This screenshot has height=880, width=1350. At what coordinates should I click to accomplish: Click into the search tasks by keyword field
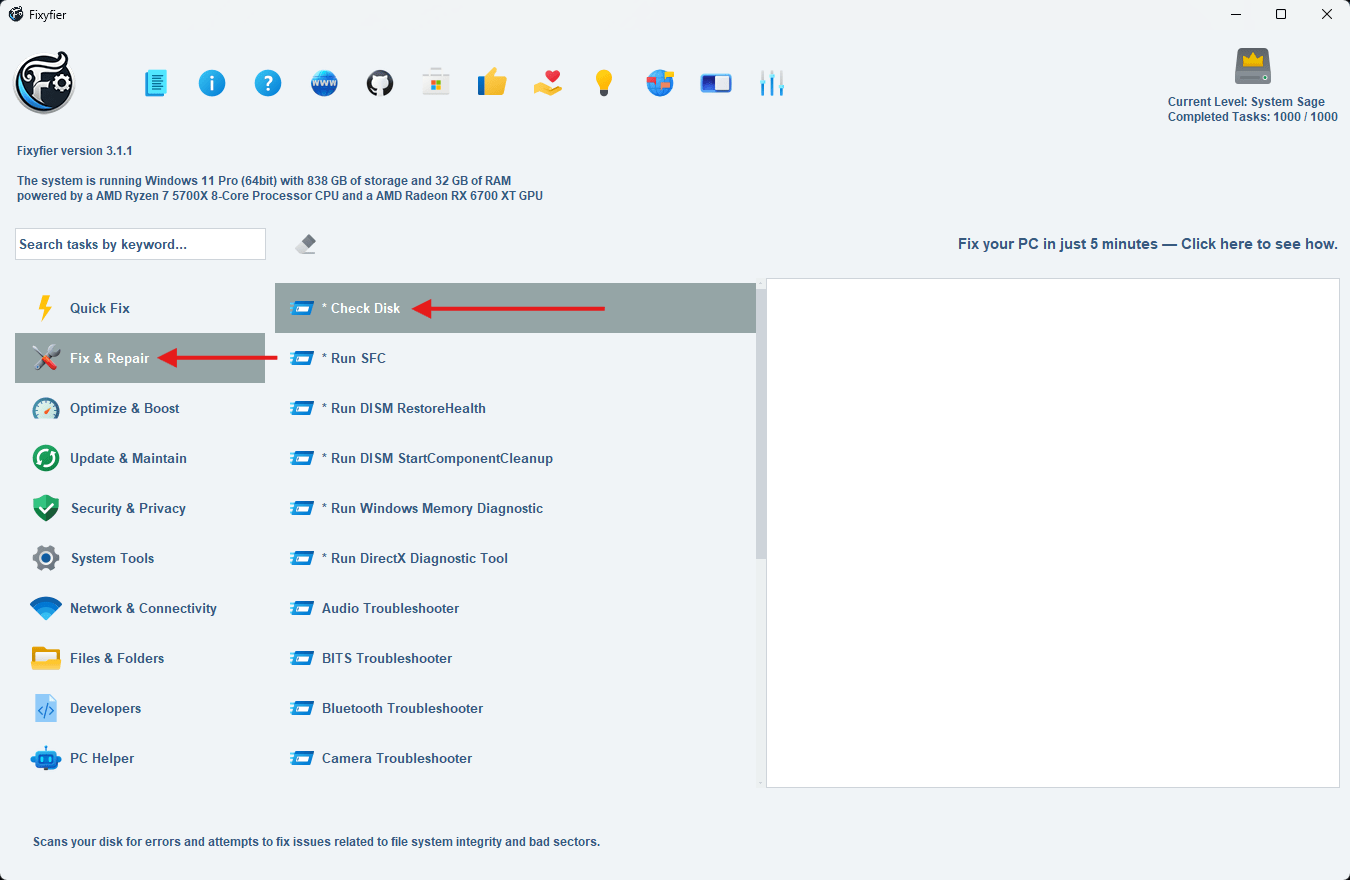tap(140, 244)
